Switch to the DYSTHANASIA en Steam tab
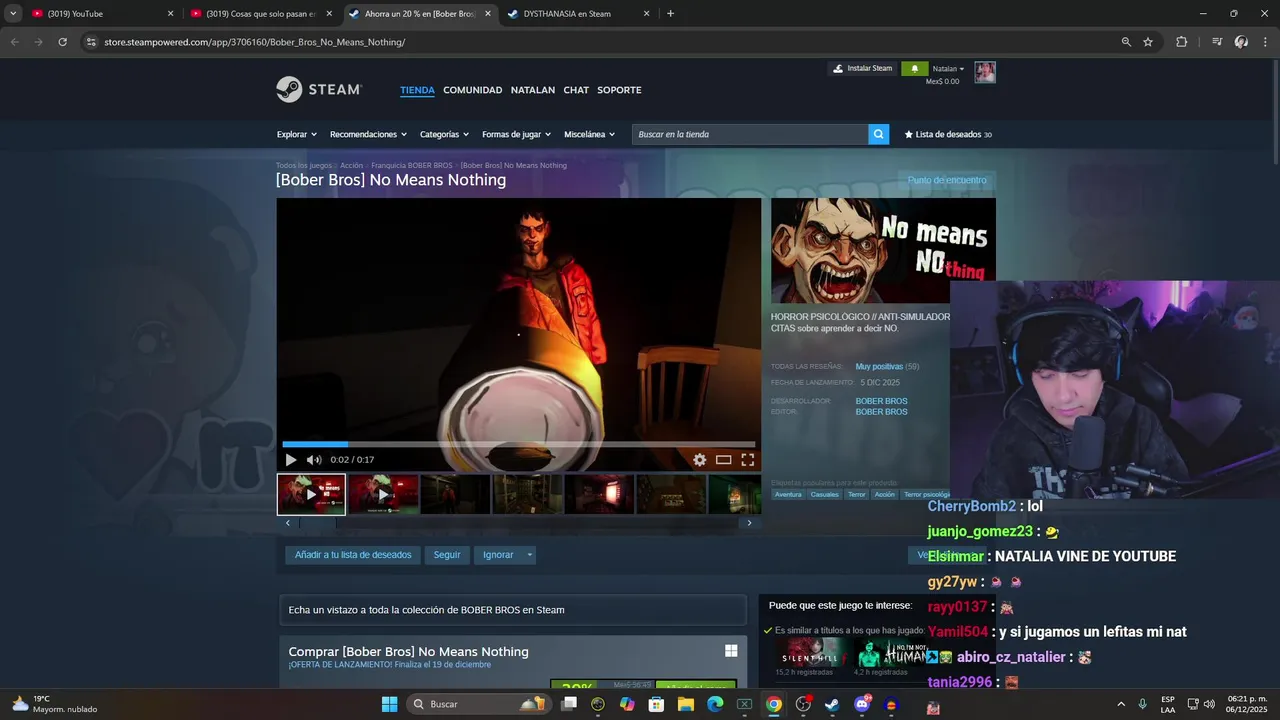1280x720 pixels. click(x=579, y=14)
